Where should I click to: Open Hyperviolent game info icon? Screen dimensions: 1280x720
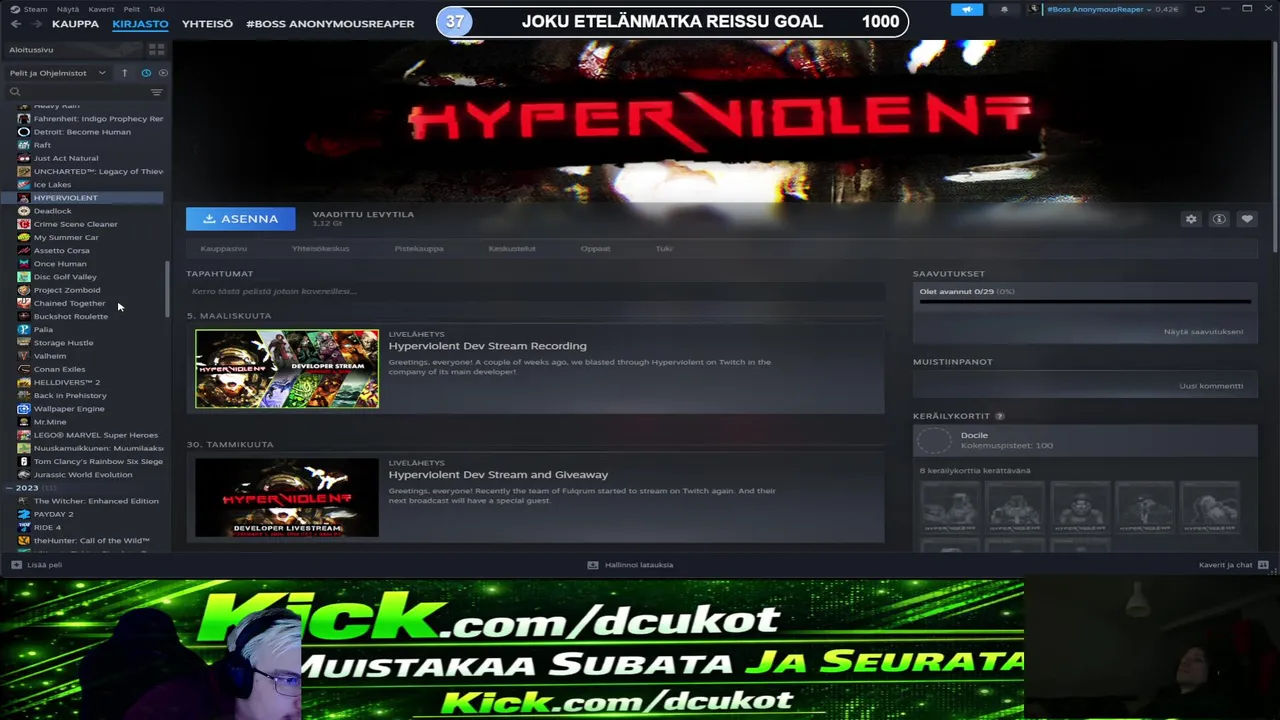click(1219, 219)
